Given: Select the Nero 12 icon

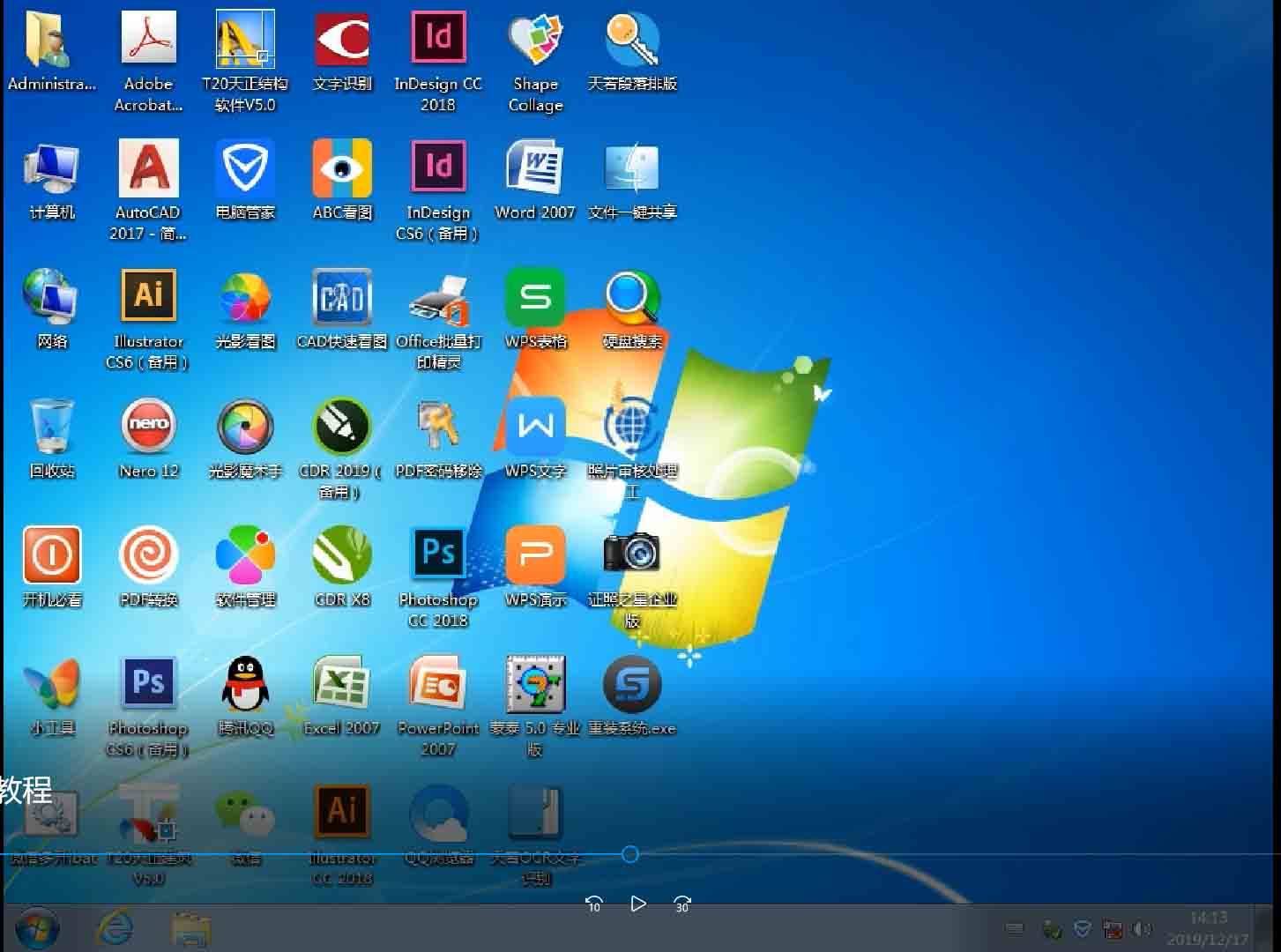Looking at the screenshot, I should click(148, 427).
